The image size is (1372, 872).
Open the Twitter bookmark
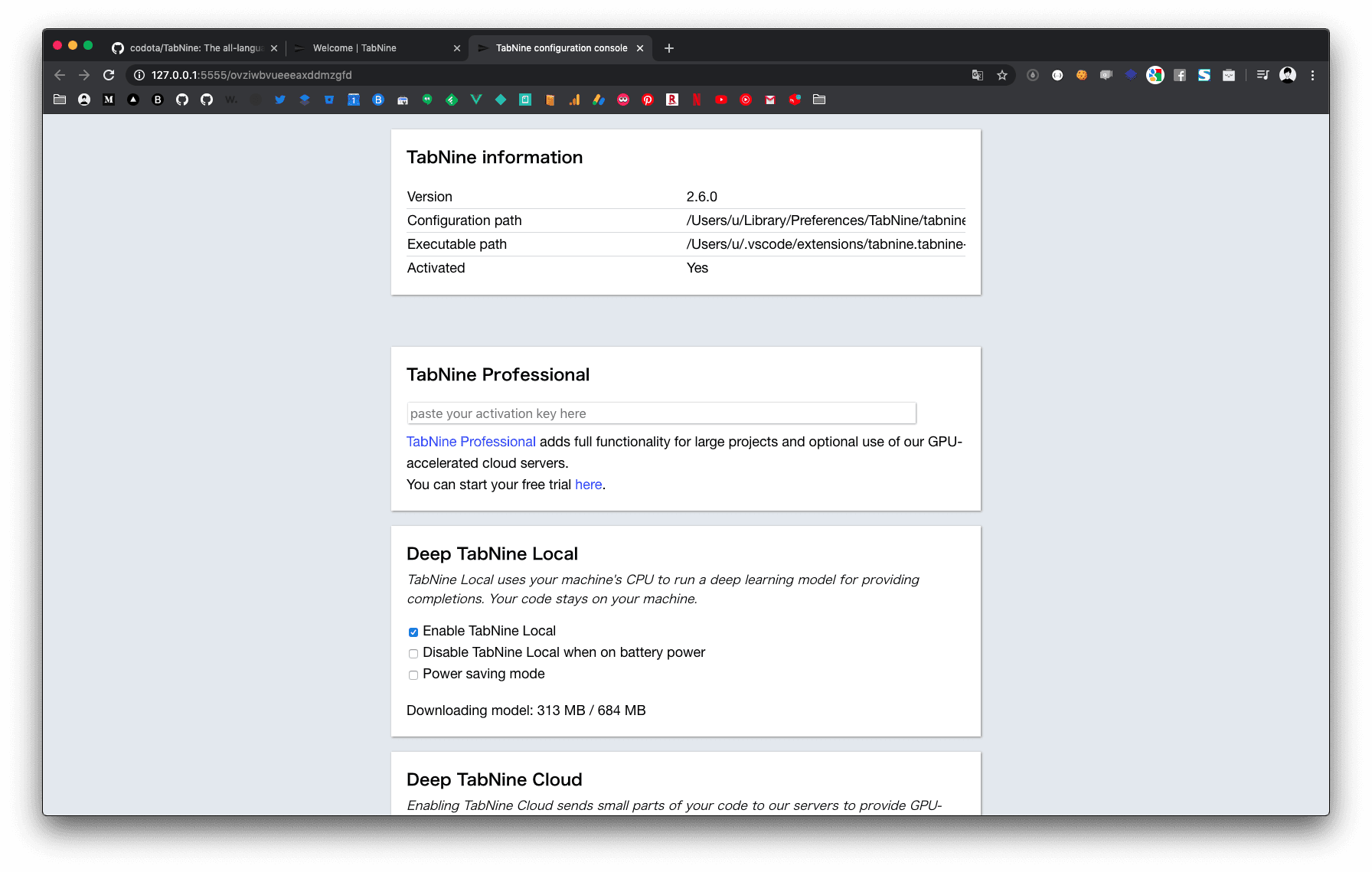(x=280, y=100)
